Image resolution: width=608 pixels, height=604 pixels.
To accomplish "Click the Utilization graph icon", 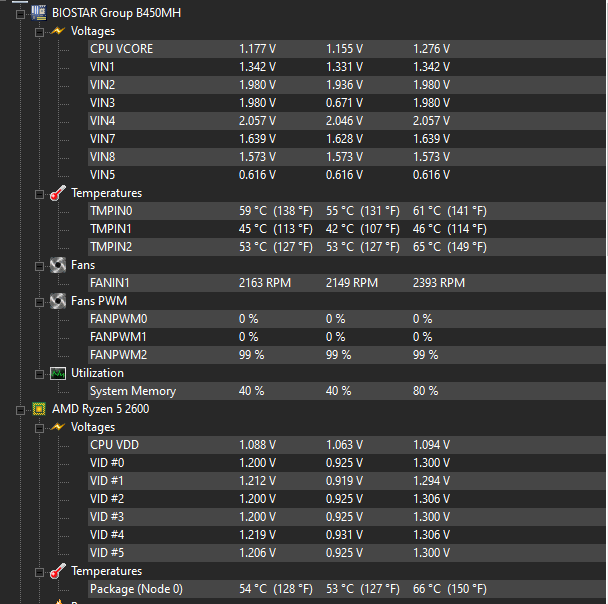I will [x=58, y=373].
